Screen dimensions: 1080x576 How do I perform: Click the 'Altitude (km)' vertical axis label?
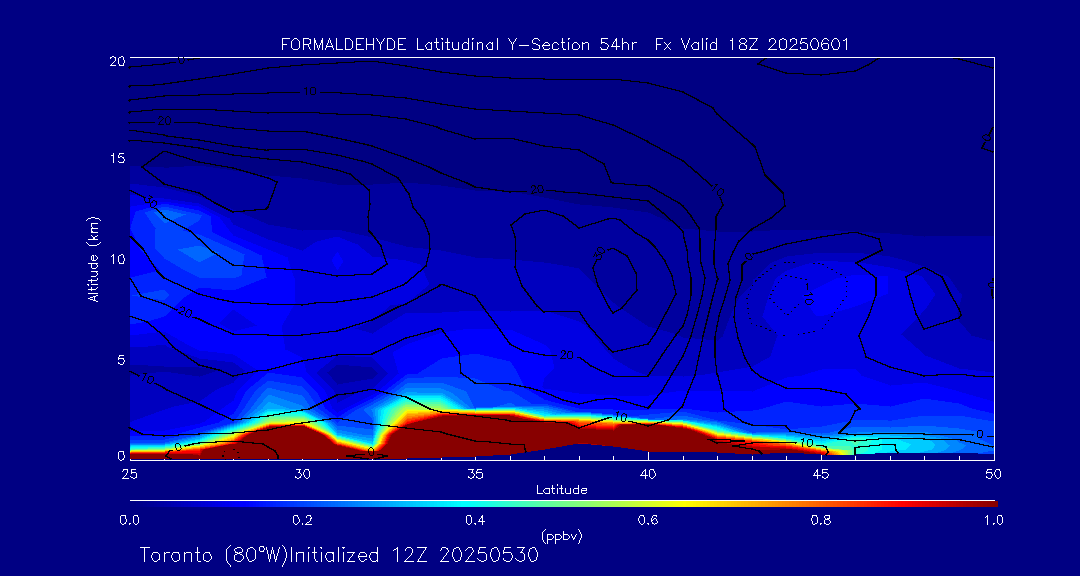tap(93, 259)
